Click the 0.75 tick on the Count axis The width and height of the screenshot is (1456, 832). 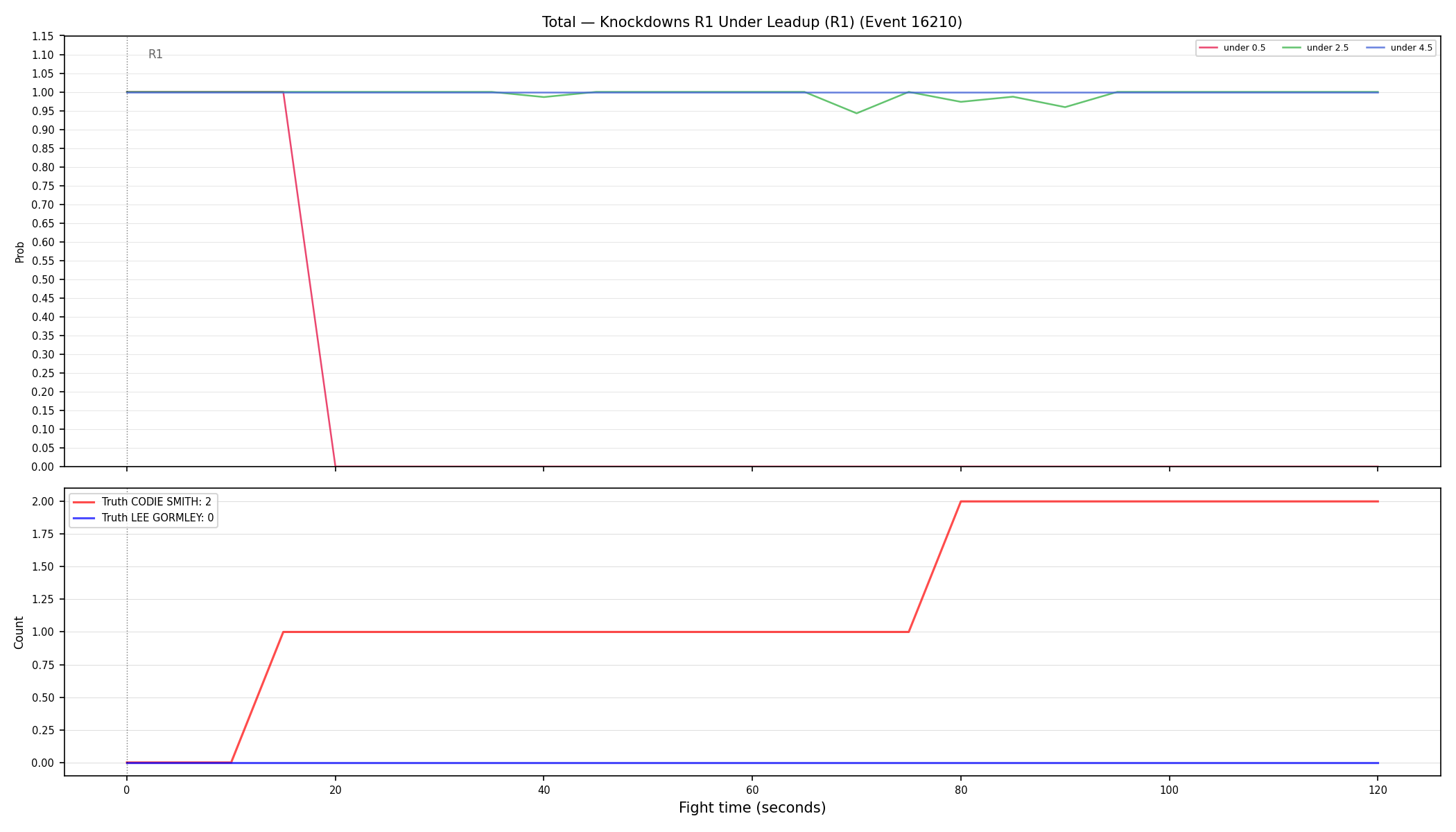[x=42, y=665]
